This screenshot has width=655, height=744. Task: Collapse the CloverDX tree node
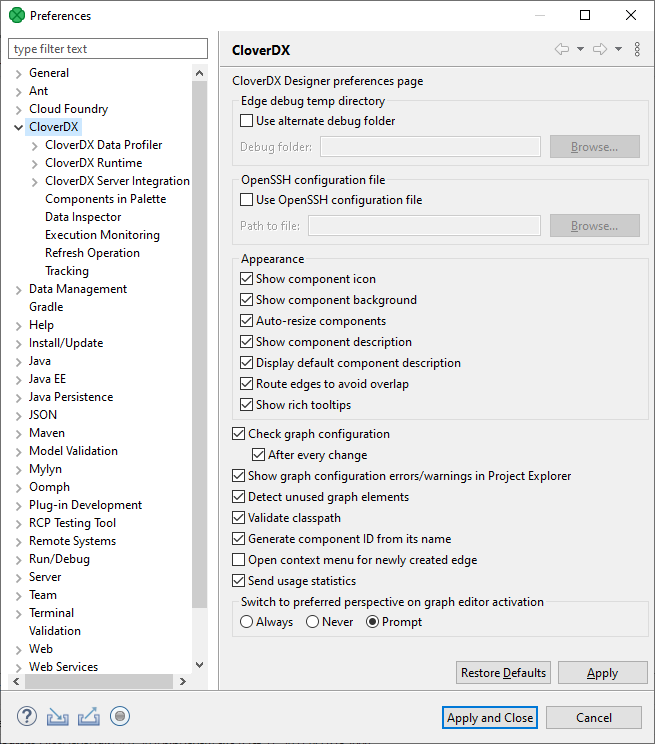19,127
